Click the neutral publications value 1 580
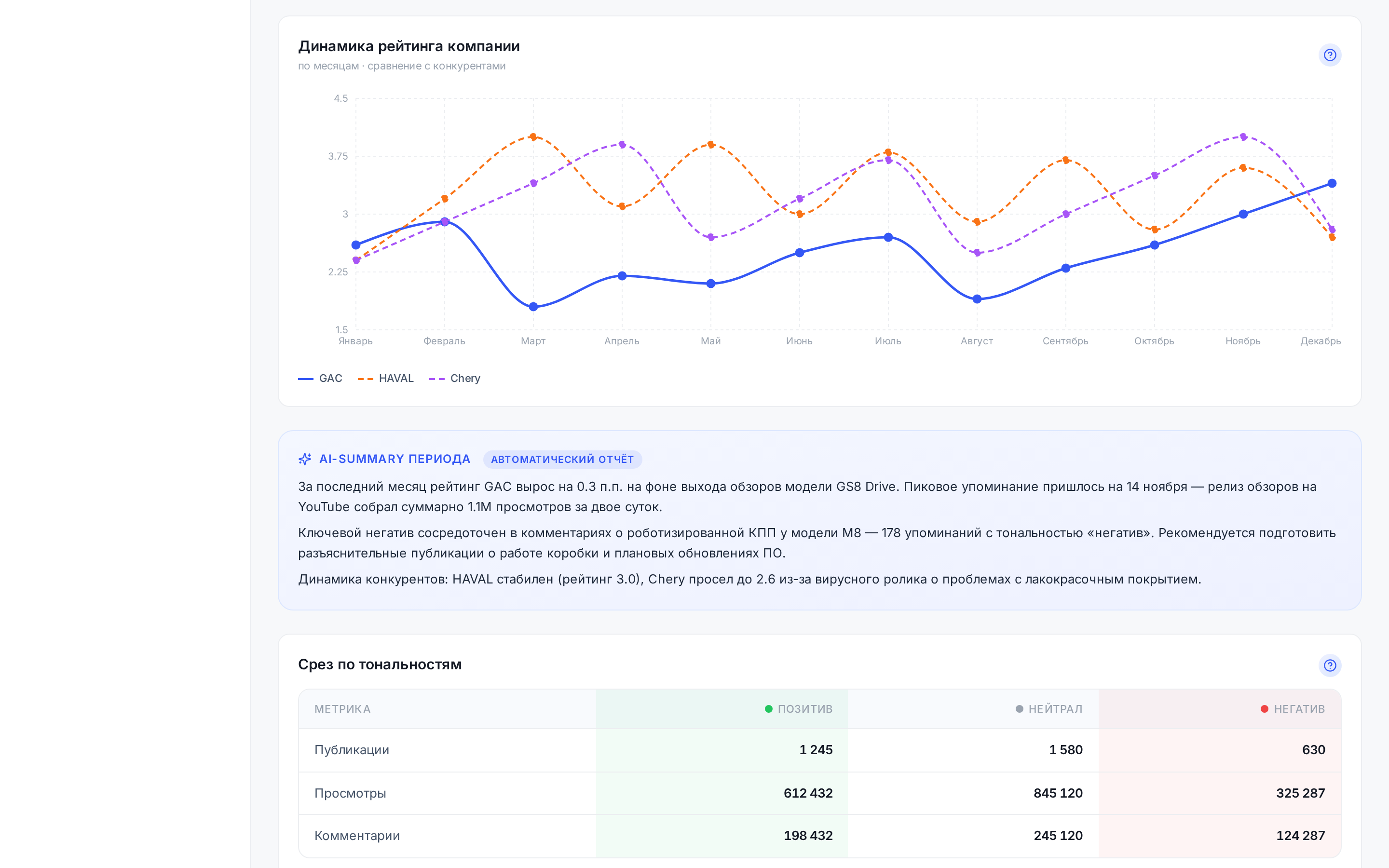 [1066, 750]
